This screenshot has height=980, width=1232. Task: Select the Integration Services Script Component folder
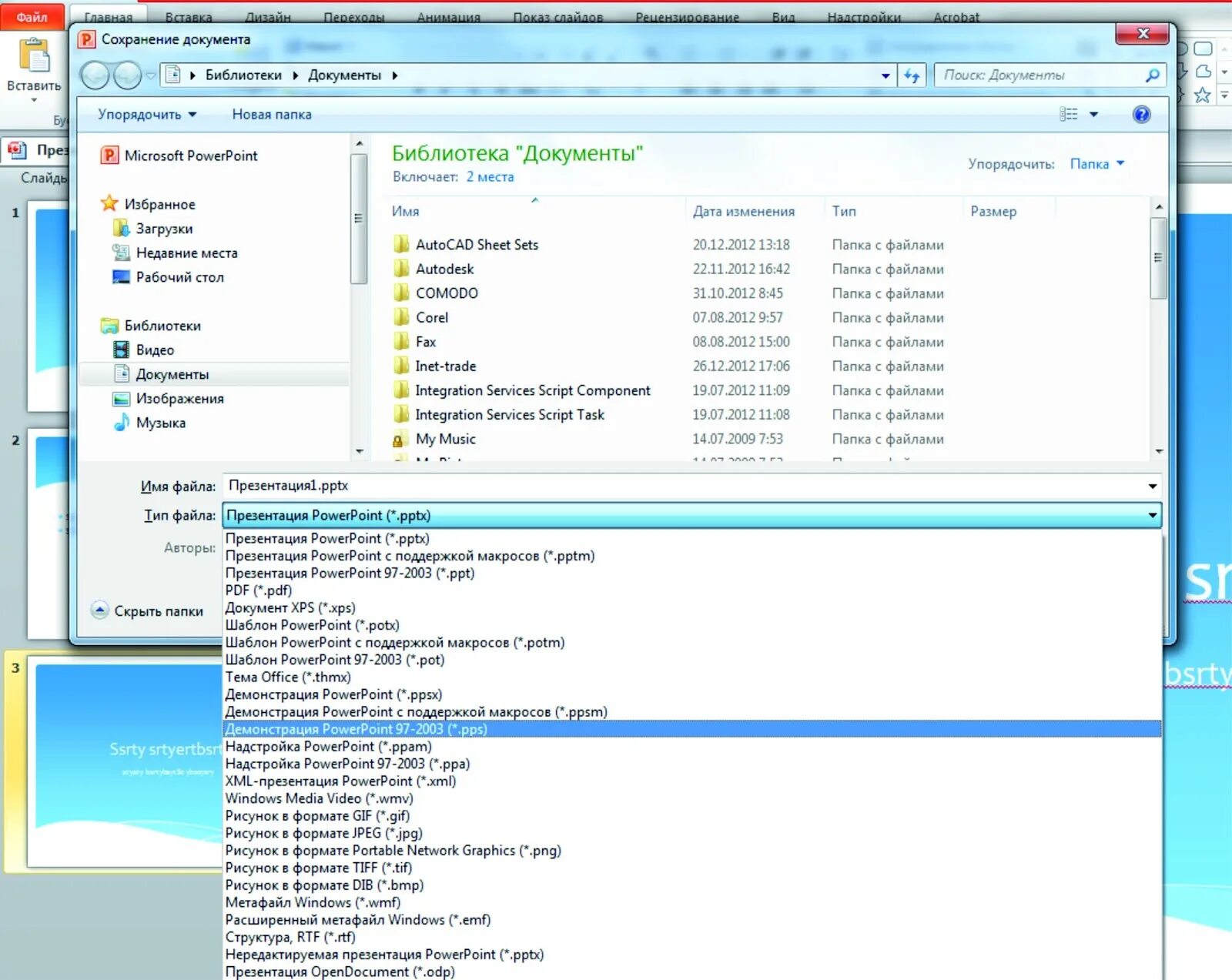click(521, 390)
